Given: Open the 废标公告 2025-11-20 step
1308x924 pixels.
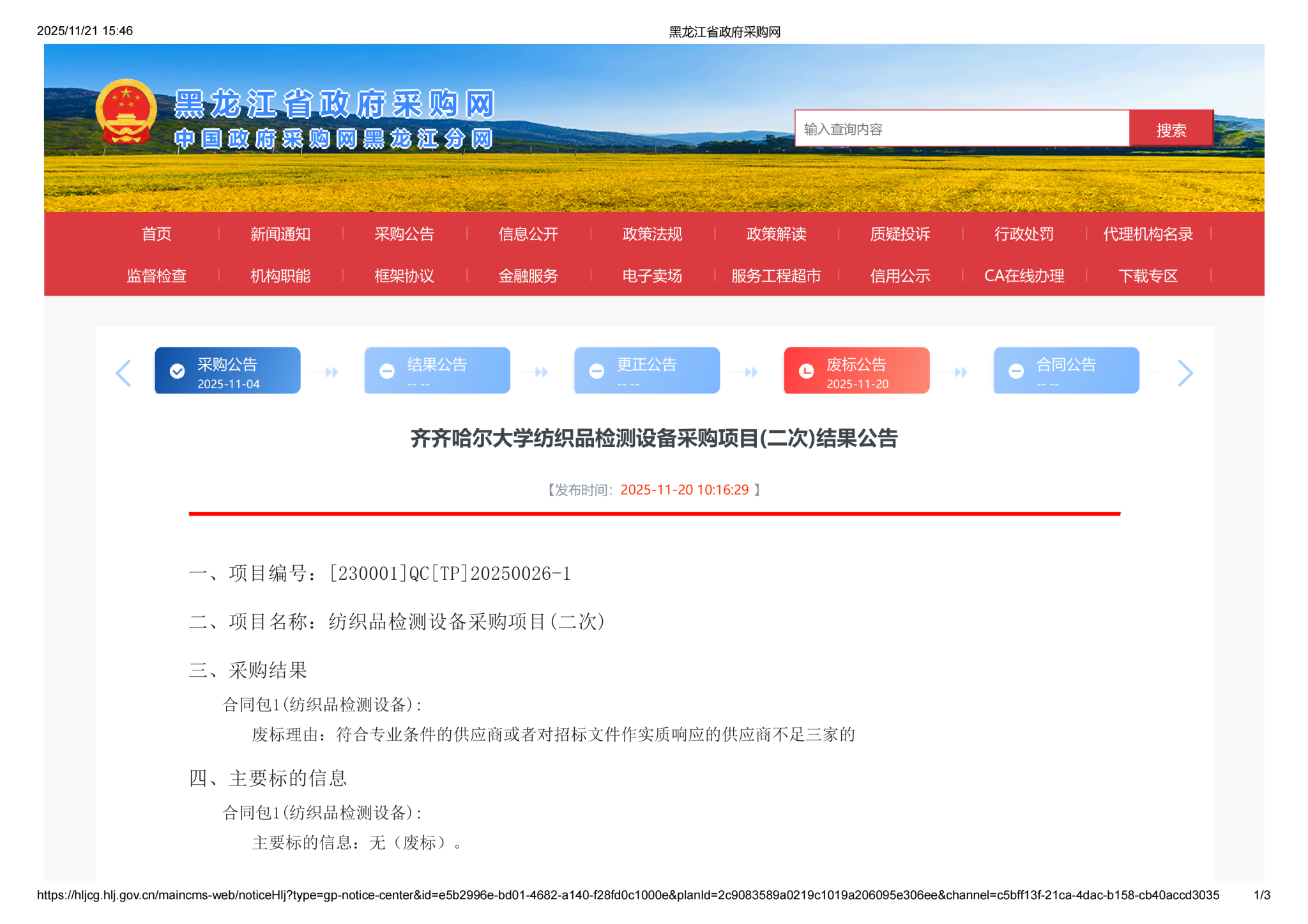Looking at the screenshot, I should pos(856,370).
